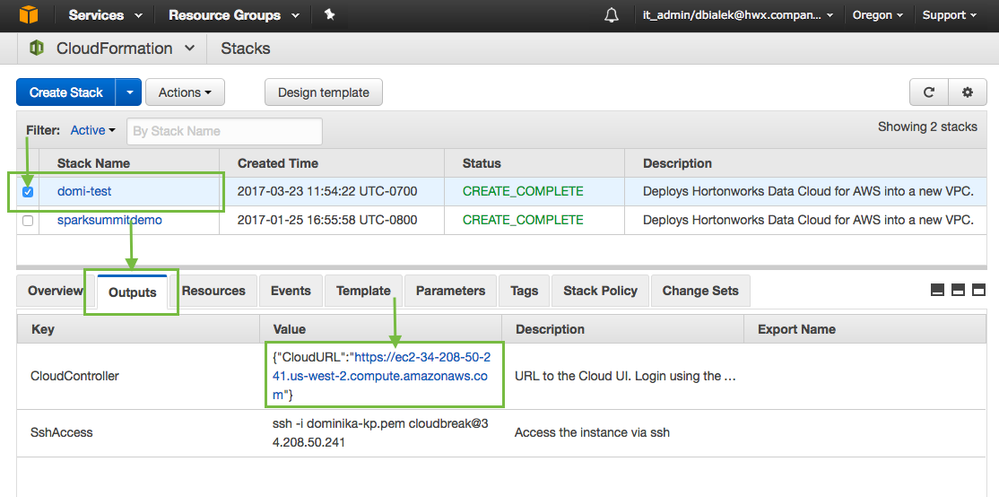
Task: Switch to the Resources tab
Action: (214, 291)
